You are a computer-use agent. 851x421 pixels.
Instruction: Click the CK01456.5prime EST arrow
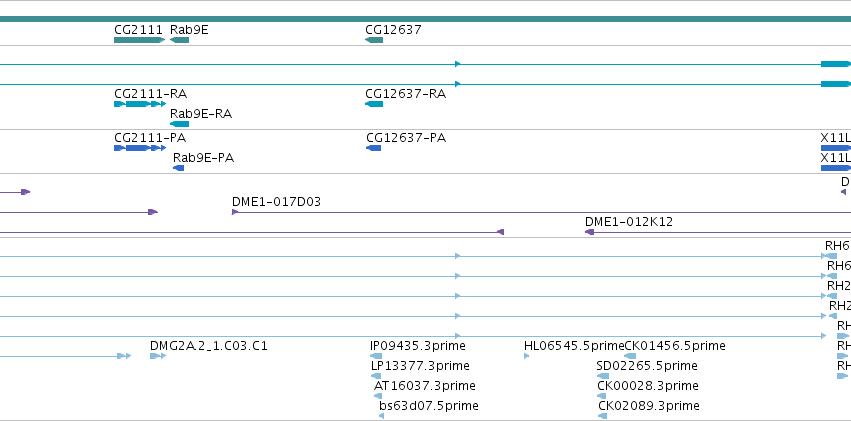(x=630, y=356)
